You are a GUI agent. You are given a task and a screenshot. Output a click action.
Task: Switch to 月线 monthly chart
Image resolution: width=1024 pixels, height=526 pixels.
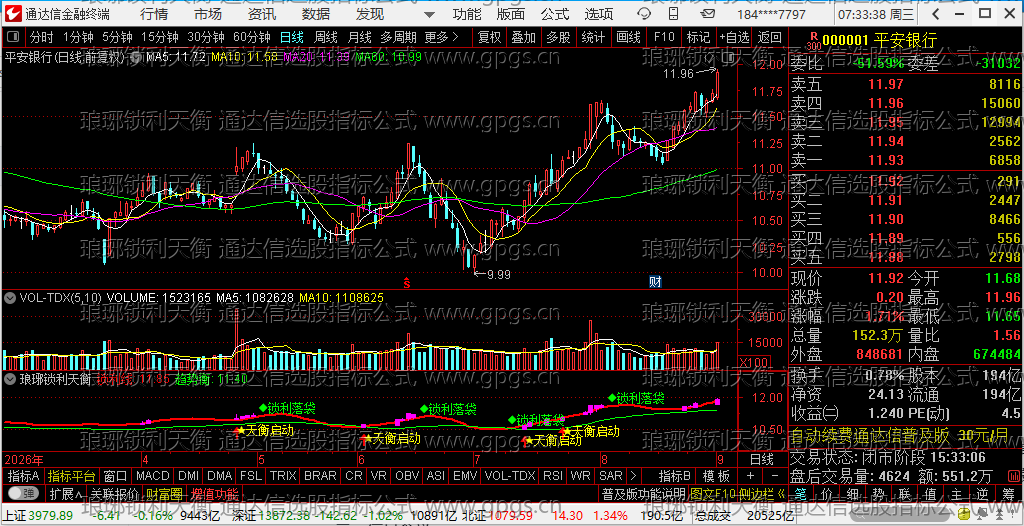point(360,37)
